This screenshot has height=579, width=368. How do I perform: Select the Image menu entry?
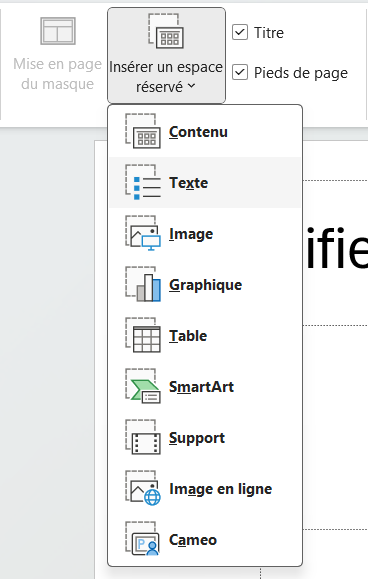205,233
